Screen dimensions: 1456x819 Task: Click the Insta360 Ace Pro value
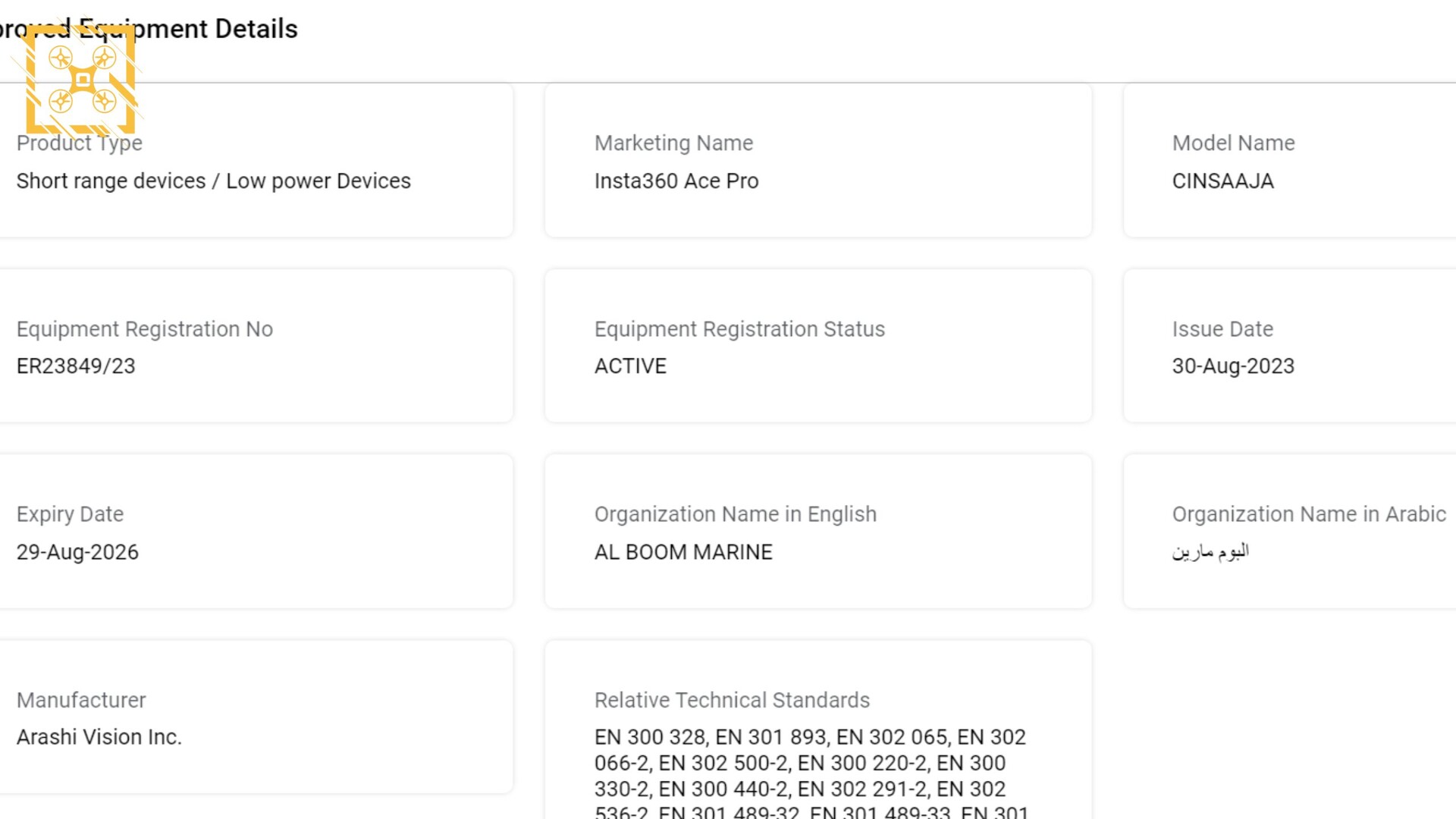676,181
